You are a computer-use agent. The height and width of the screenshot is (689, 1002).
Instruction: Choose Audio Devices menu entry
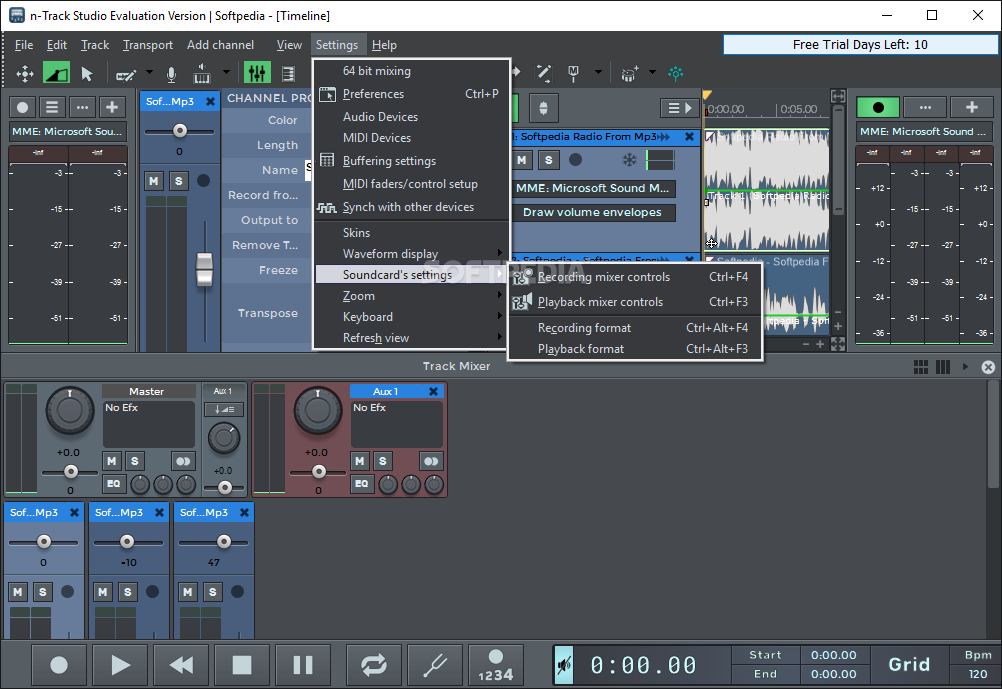[411, 117]
